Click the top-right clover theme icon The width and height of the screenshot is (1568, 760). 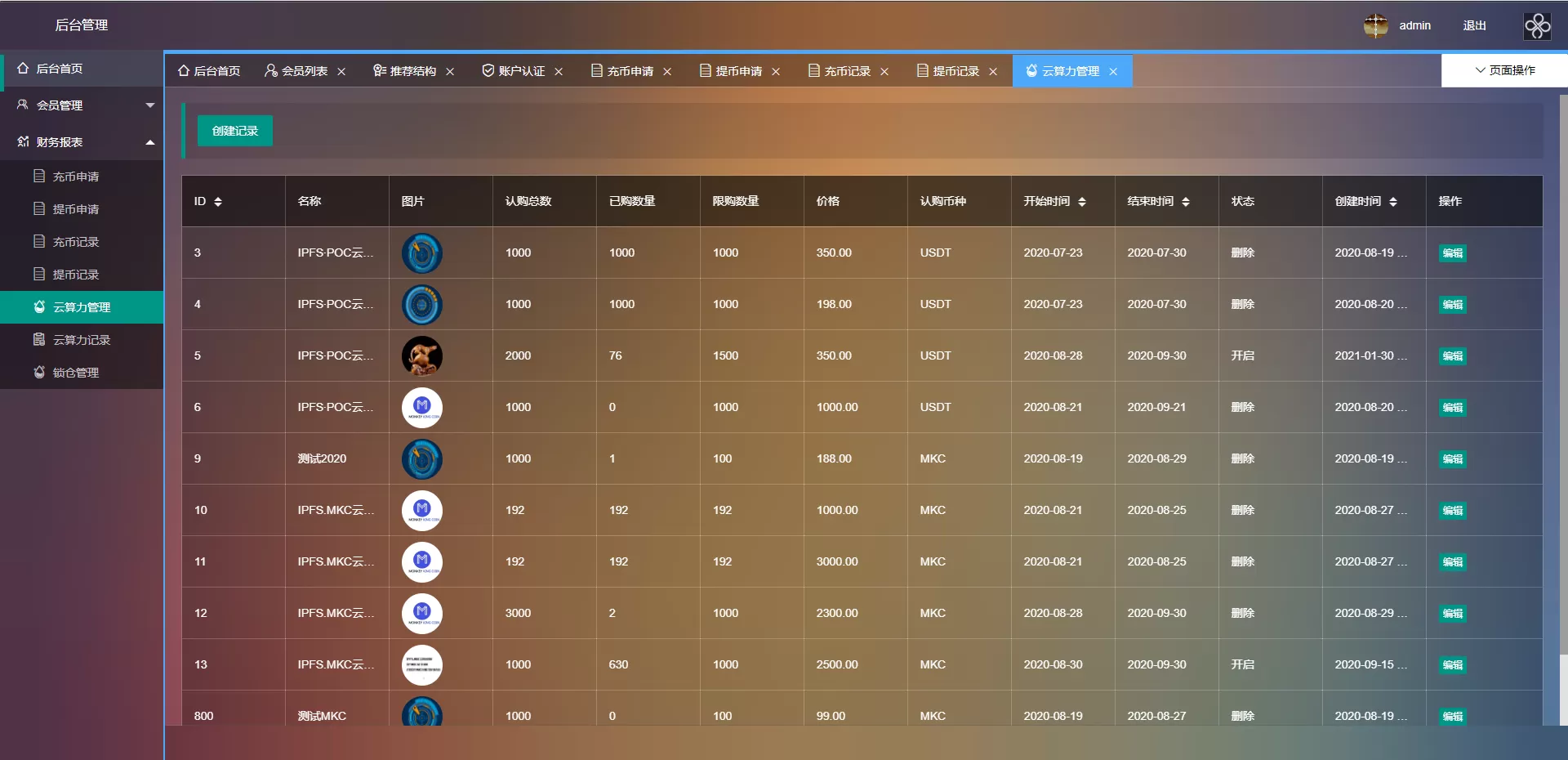[x=1537, y=26]
